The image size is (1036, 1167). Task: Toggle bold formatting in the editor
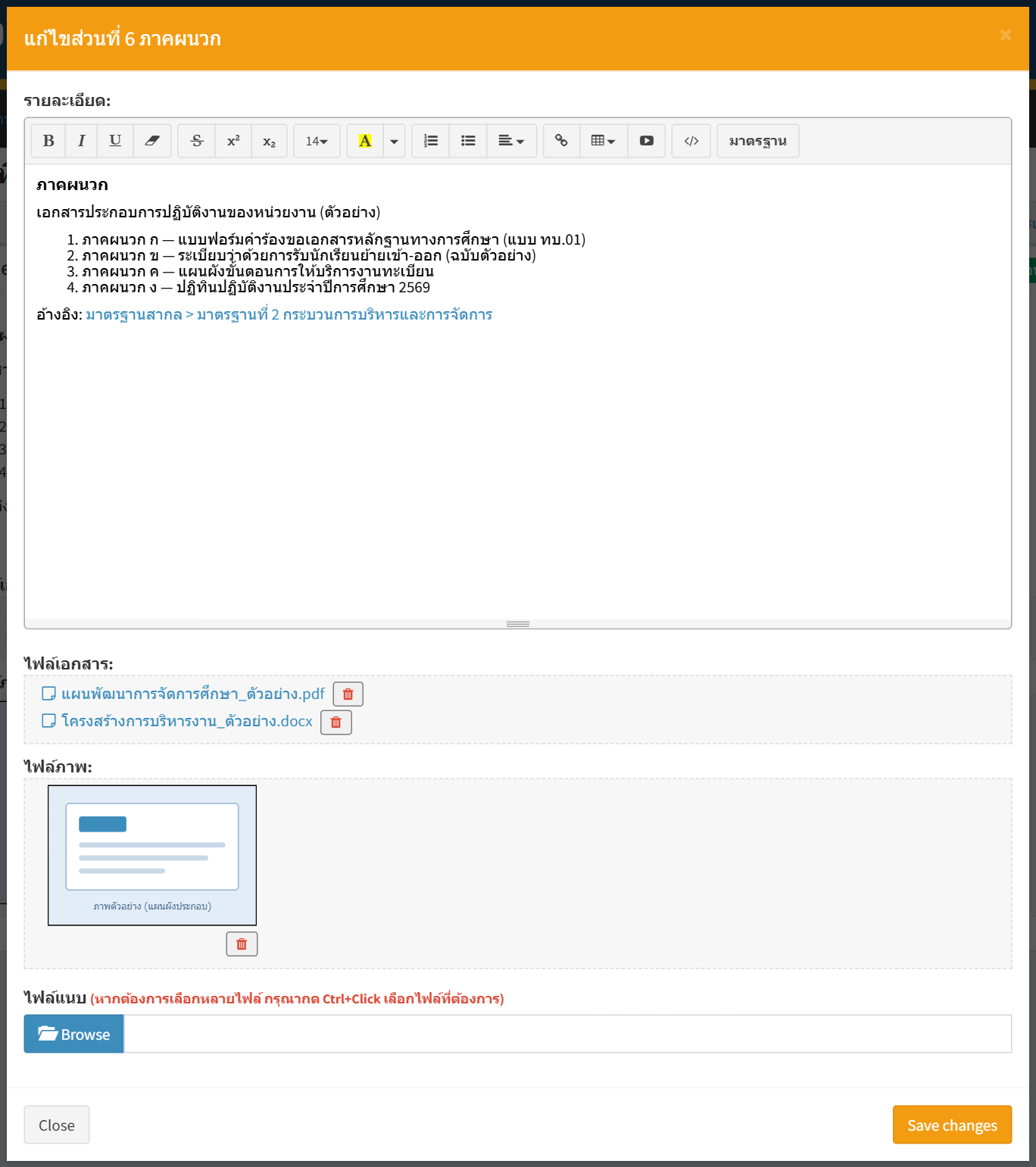[48, 141]
